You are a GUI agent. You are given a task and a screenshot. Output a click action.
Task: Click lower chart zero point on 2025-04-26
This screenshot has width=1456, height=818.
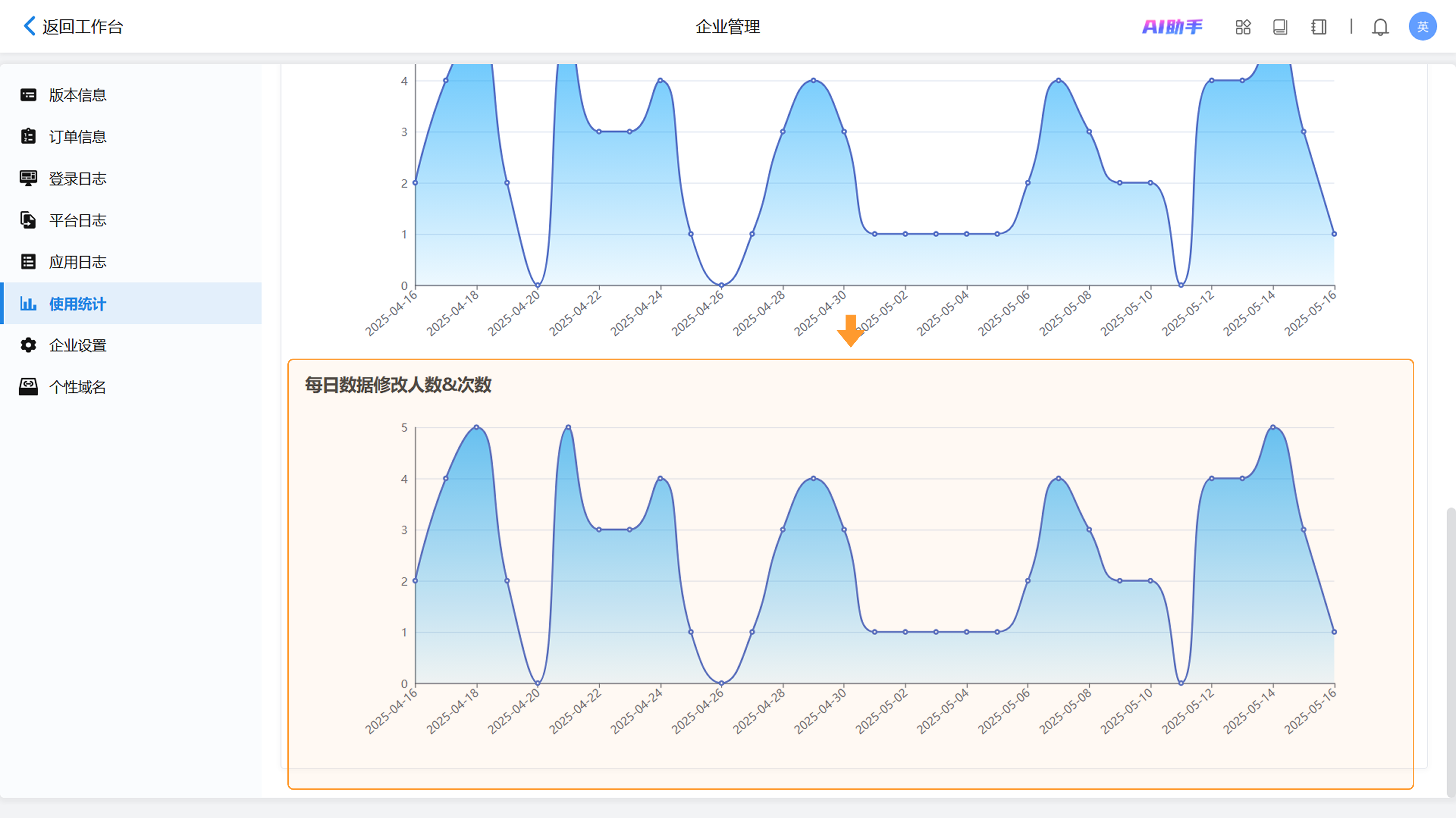coord(721,683)
